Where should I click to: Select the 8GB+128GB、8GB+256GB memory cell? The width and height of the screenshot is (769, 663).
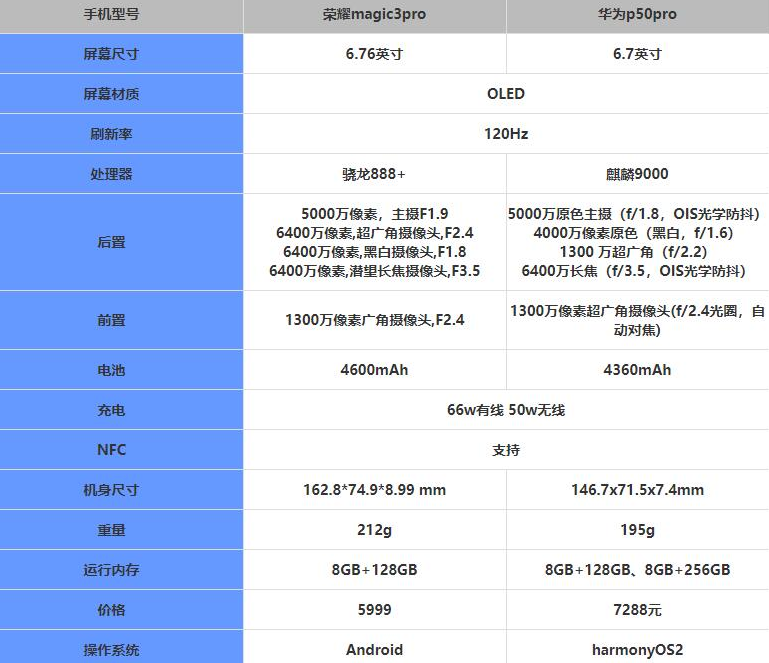pyautogui.click(x=637, y=570)
